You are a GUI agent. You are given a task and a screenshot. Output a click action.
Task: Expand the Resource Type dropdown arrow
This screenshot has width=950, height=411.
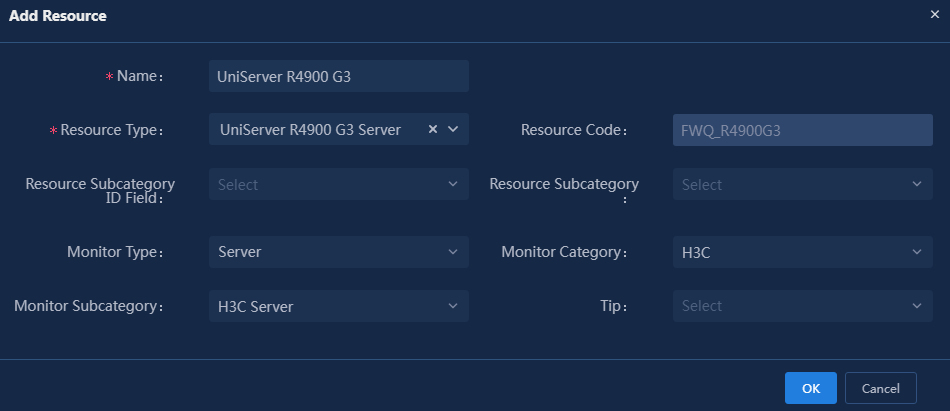click(453, 129)
